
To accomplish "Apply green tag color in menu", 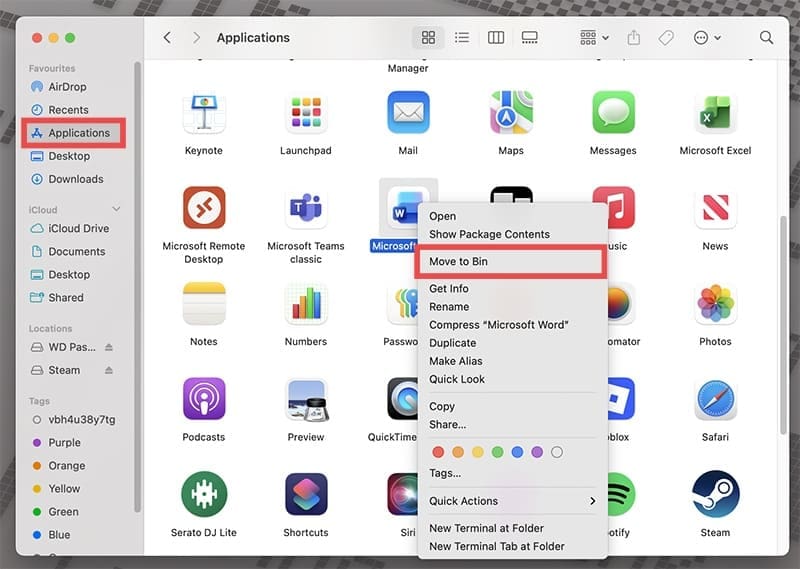I will click(497, 452).
